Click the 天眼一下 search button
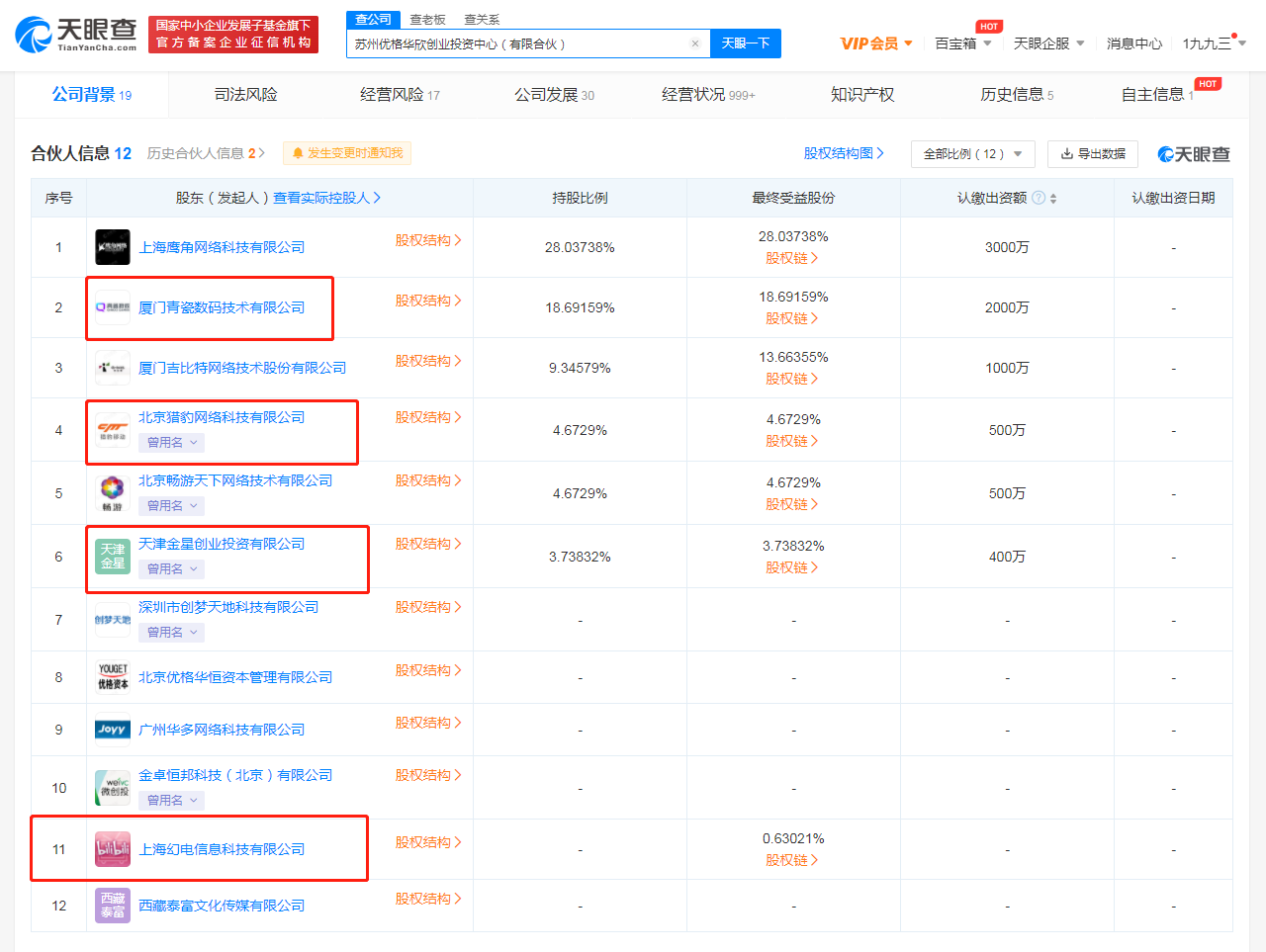 [746, 43]
